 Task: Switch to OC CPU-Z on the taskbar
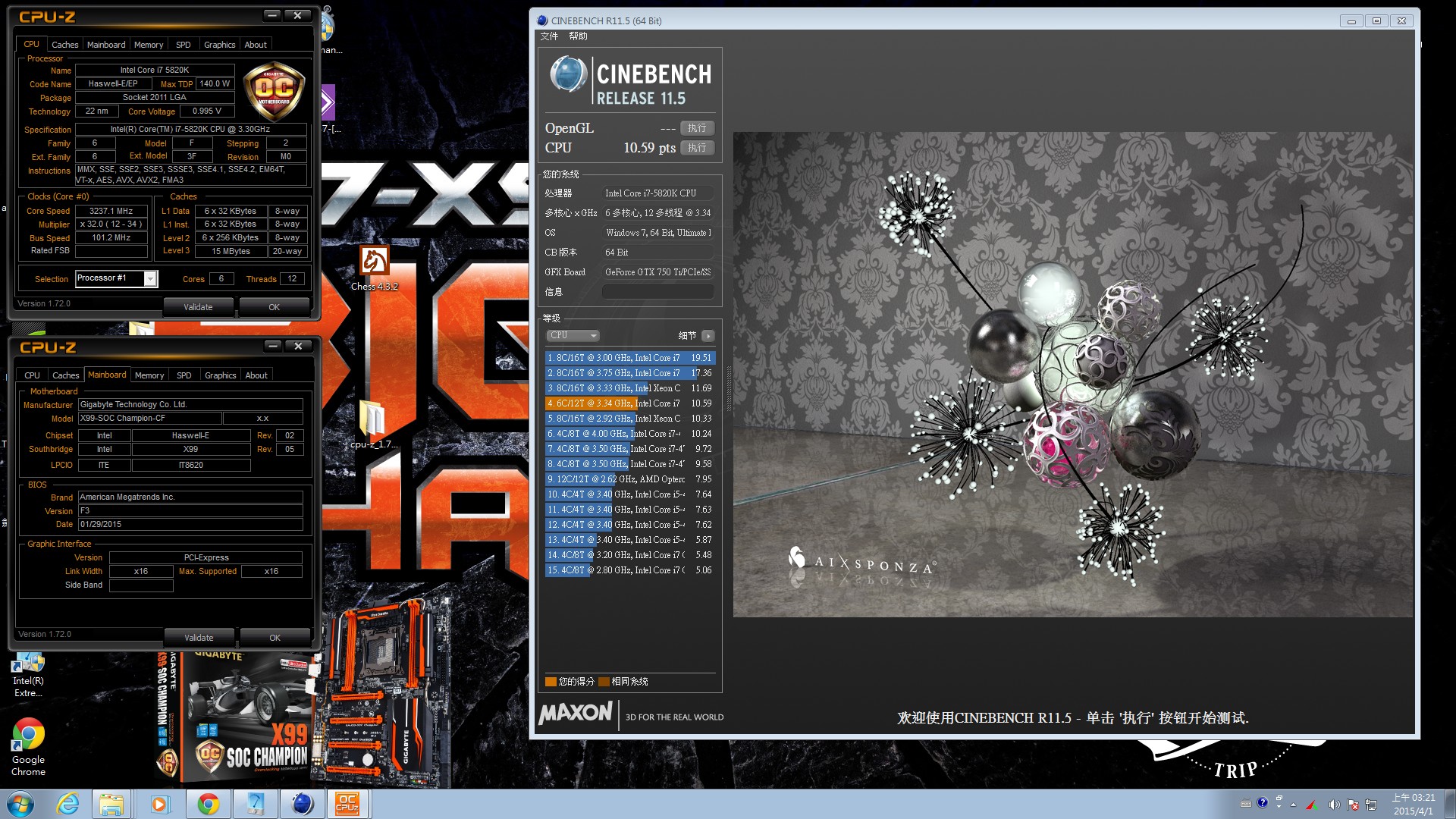point(347,804)
